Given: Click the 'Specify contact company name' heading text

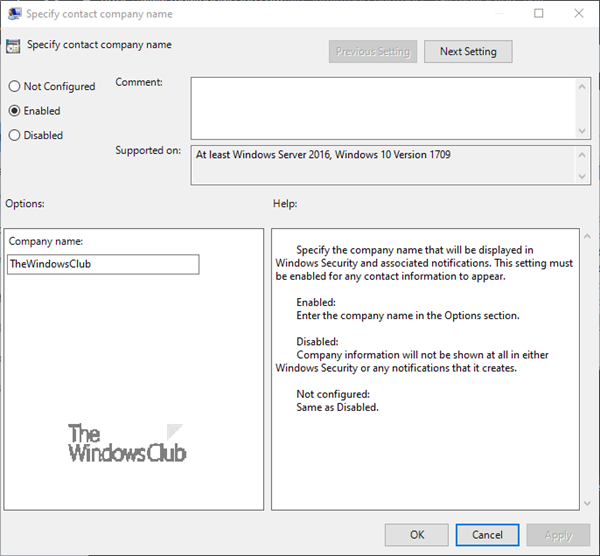Looking at the screenshot, I should pyautogui.click(x=99, y=45).
